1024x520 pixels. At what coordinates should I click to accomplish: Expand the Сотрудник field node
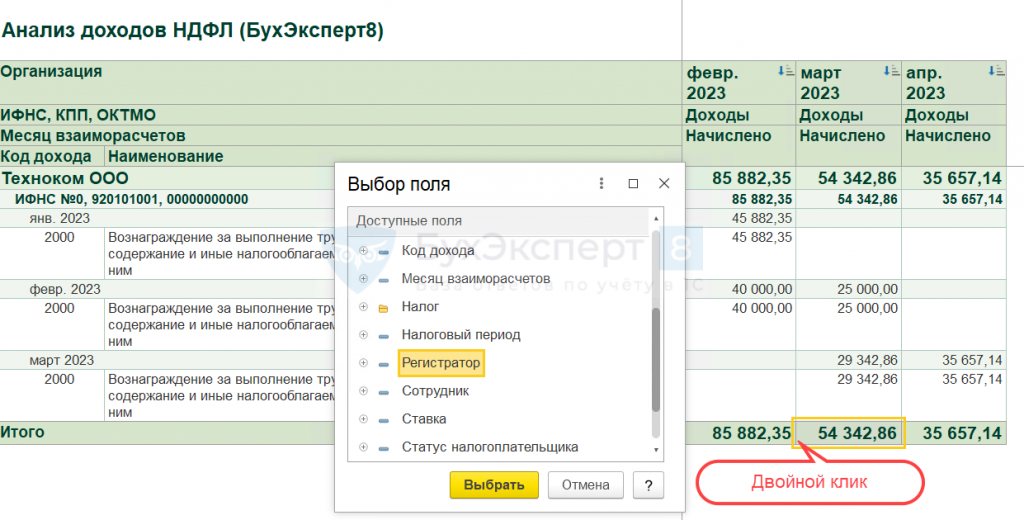tap(364, 391)
